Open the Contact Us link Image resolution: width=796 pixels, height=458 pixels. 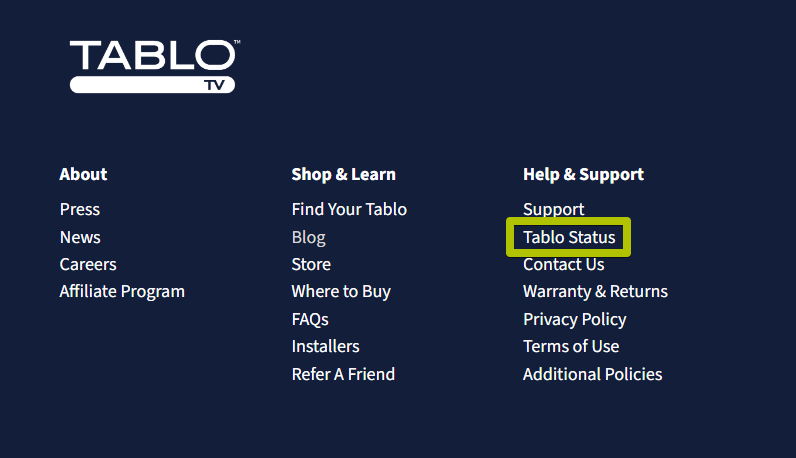(x=563, y=264)
